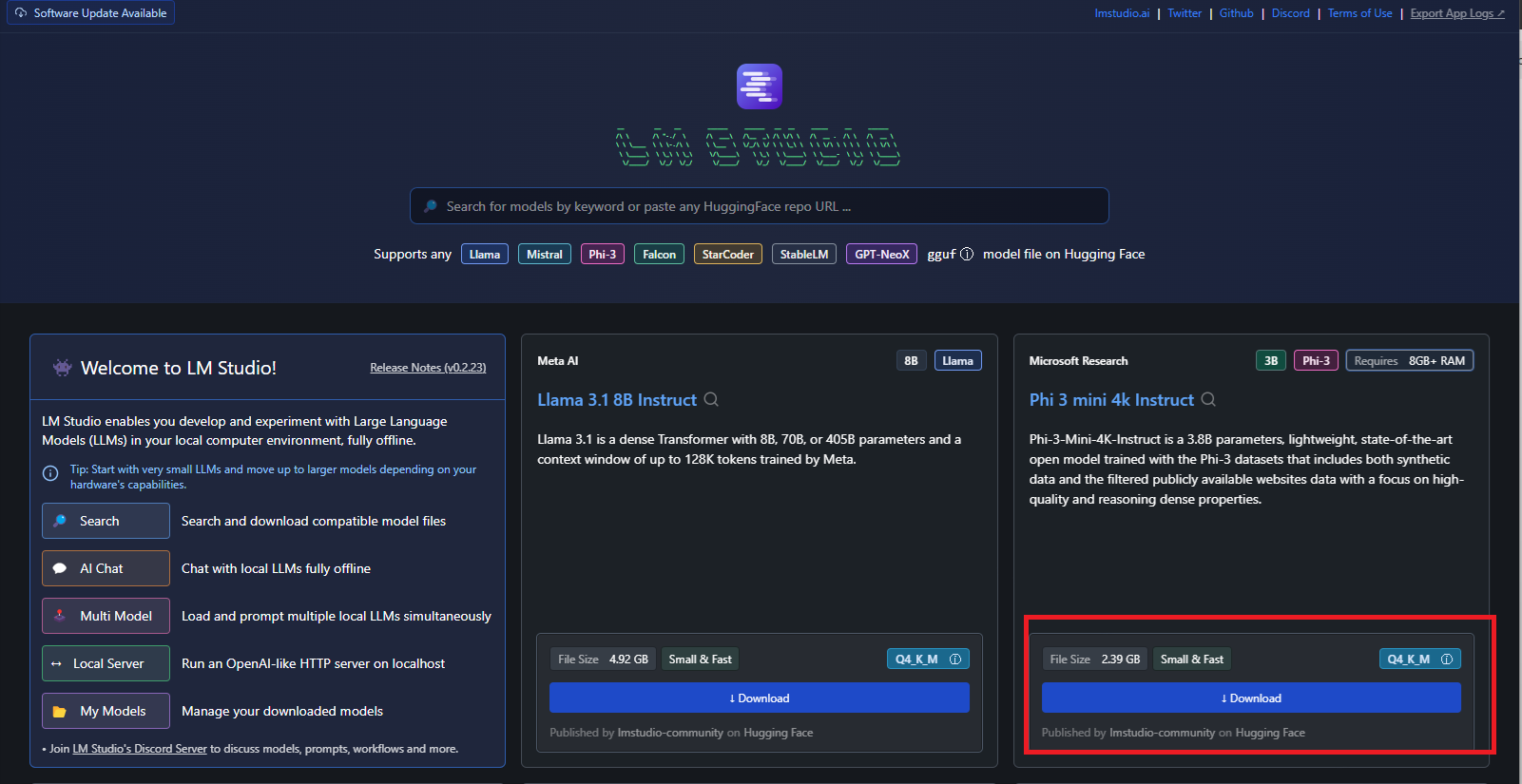
Task: Download the Phi 3 mini 4k Instruct model
Action: coord(1251,698)
